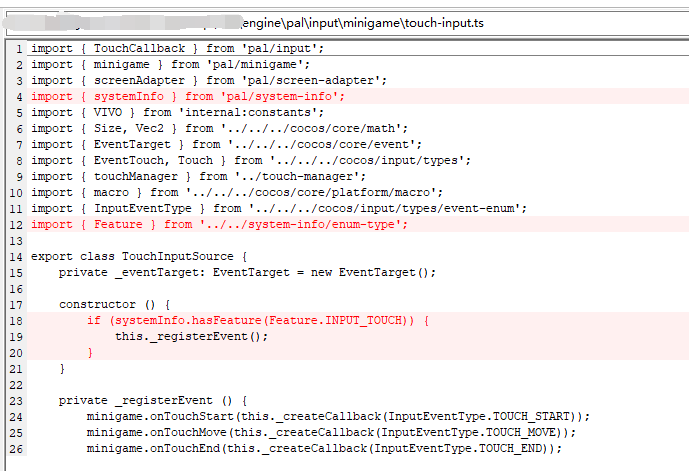This screenshot has height=471, width=689.
Task: Click the macro import line
Action: coord(237,192)
